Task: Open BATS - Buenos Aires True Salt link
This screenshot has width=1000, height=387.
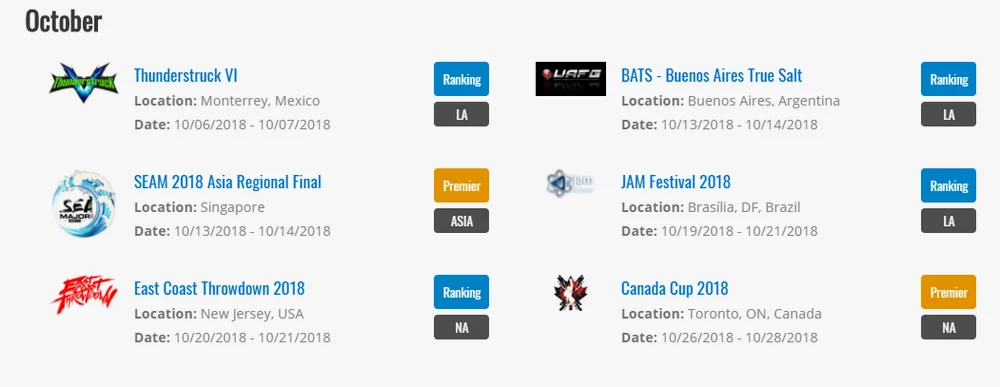Action: [x=712, y=75]
